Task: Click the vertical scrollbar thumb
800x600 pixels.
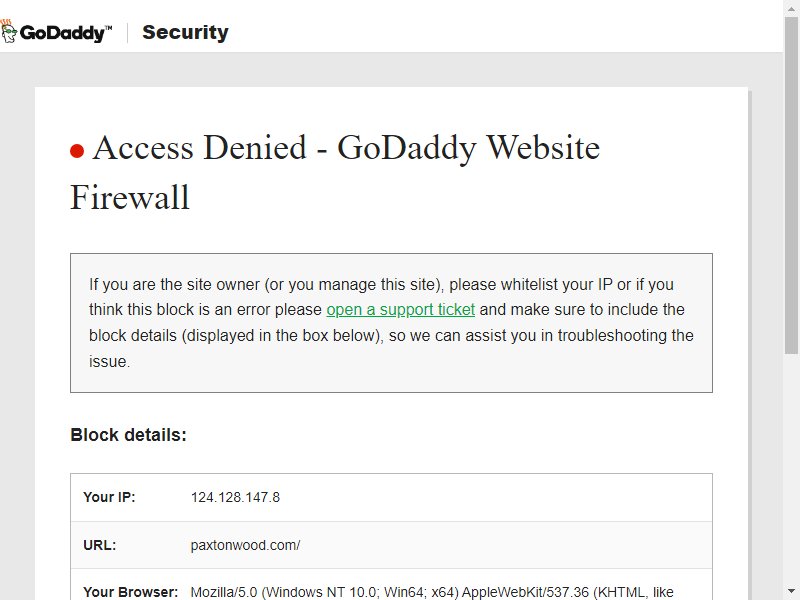Action: coord(791,185)
